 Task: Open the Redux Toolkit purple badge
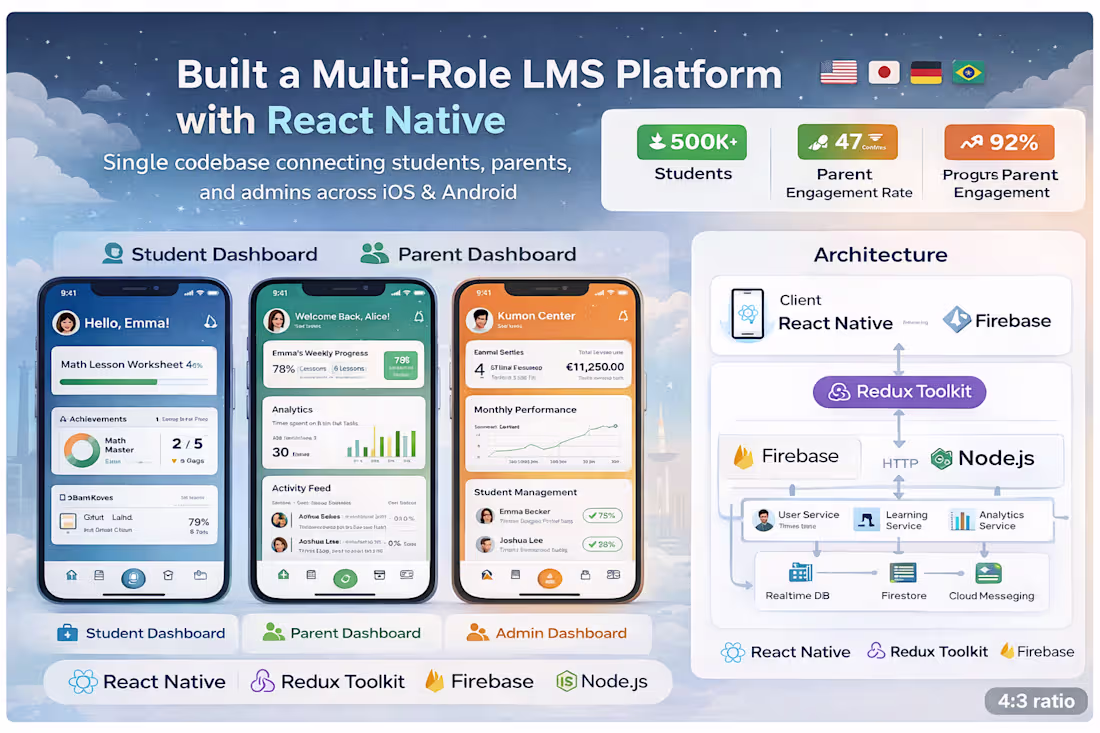(899, 392)
